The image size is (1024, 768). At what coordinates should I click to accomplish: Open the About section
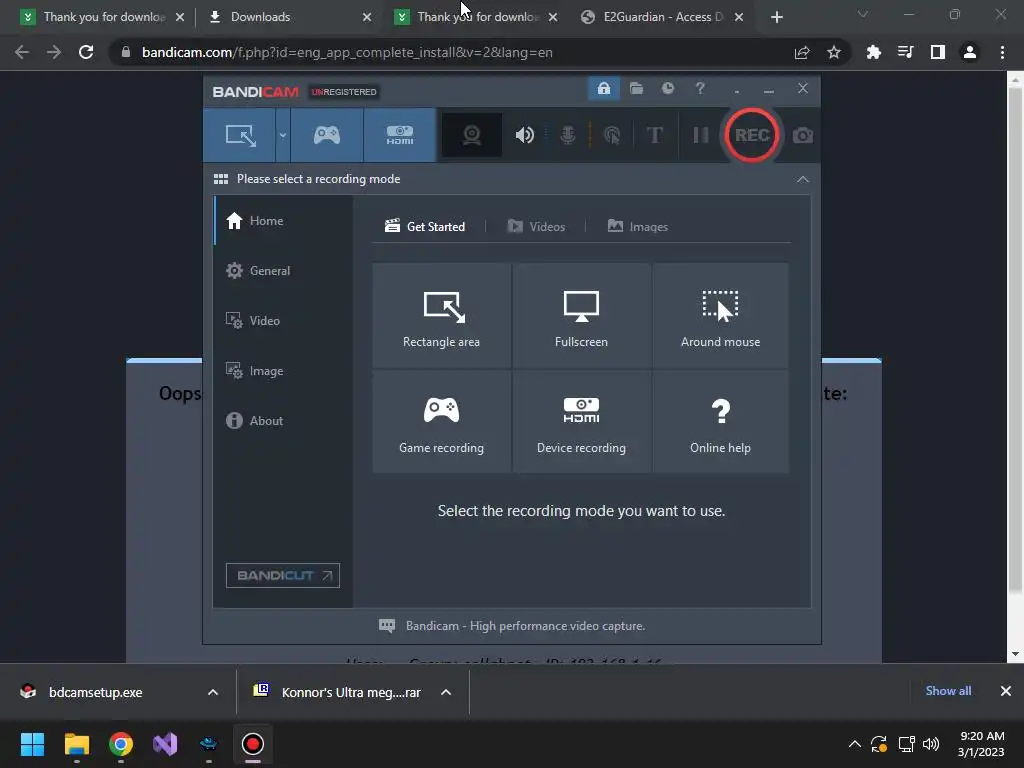point(283,421)
